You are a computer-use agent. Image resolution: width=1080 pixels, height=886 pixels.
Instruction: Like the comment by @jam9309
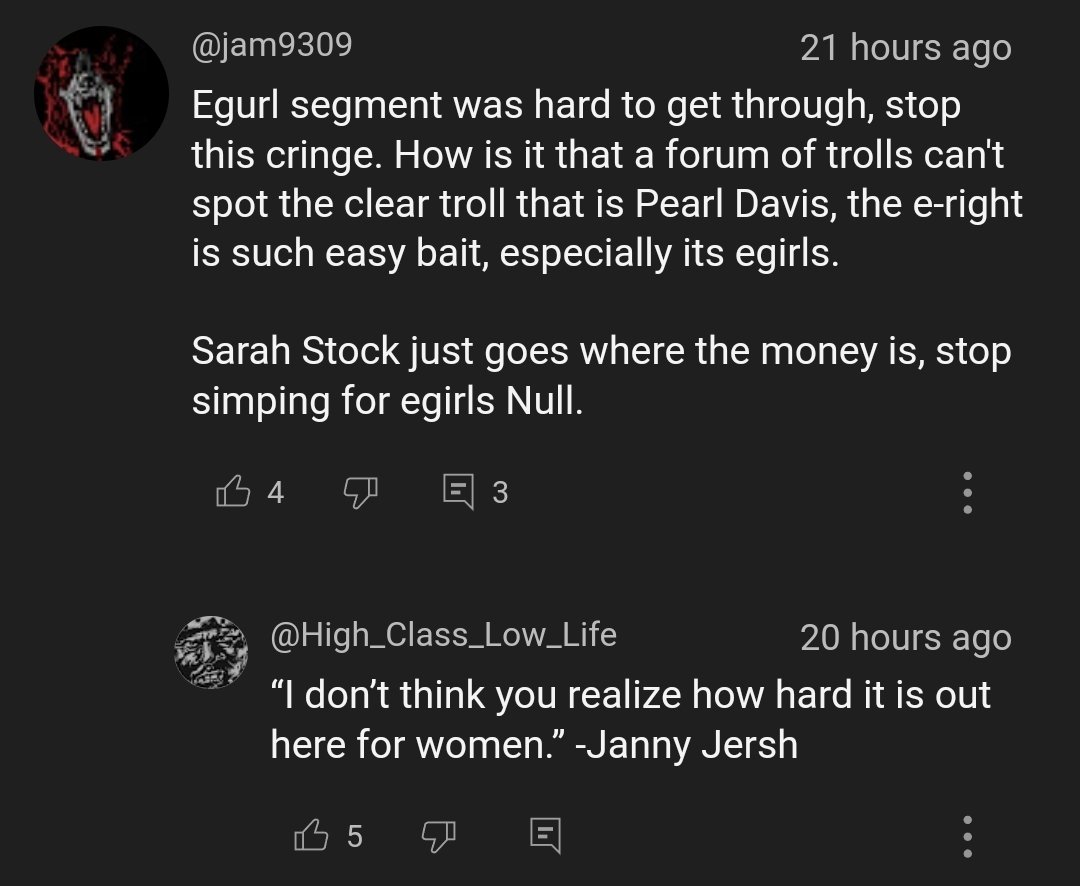coord(231,491)
